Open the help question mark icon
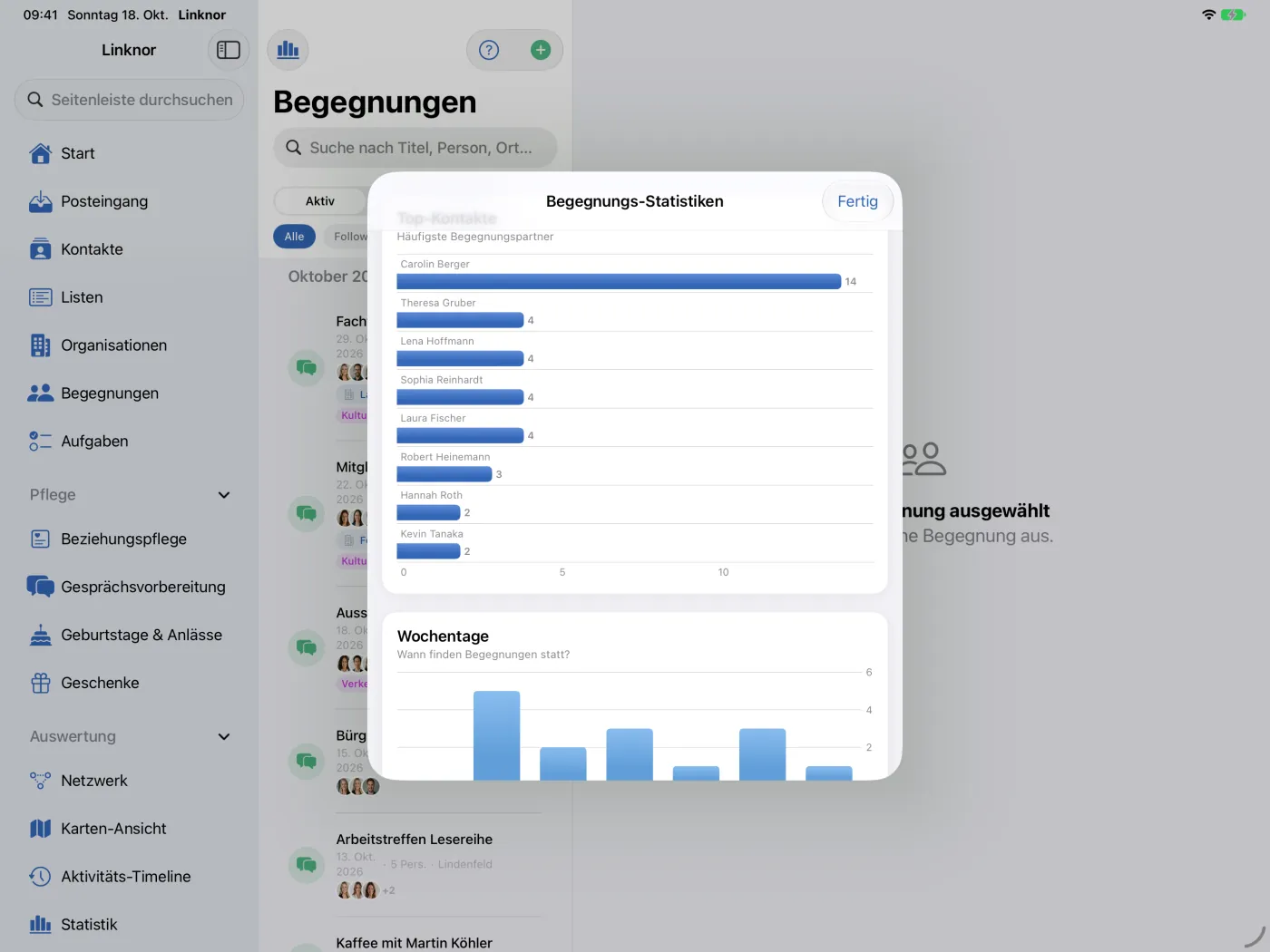Image resolution: width=1270 pixels, height=952 pixels. pyautogui.click(x=489, y=50)
